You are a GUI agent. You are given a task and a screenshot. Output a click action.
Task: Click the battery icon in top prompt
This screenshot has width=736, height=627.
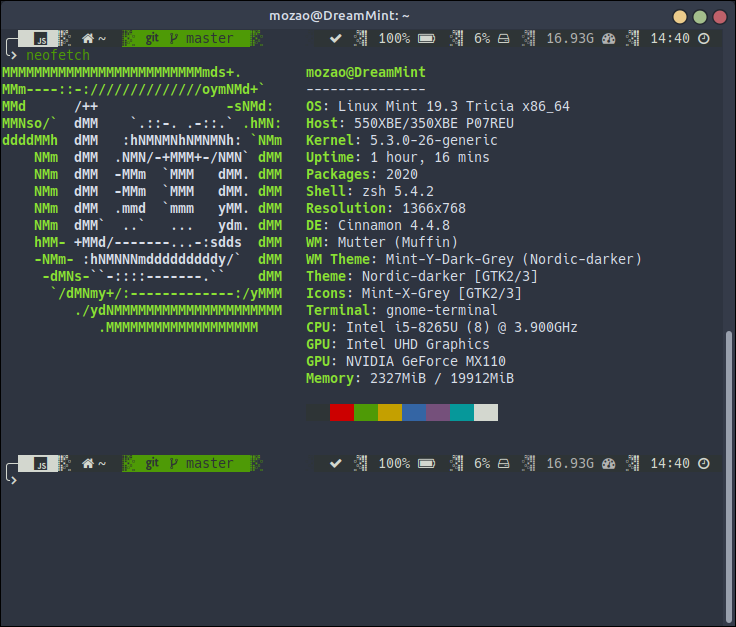427,38
